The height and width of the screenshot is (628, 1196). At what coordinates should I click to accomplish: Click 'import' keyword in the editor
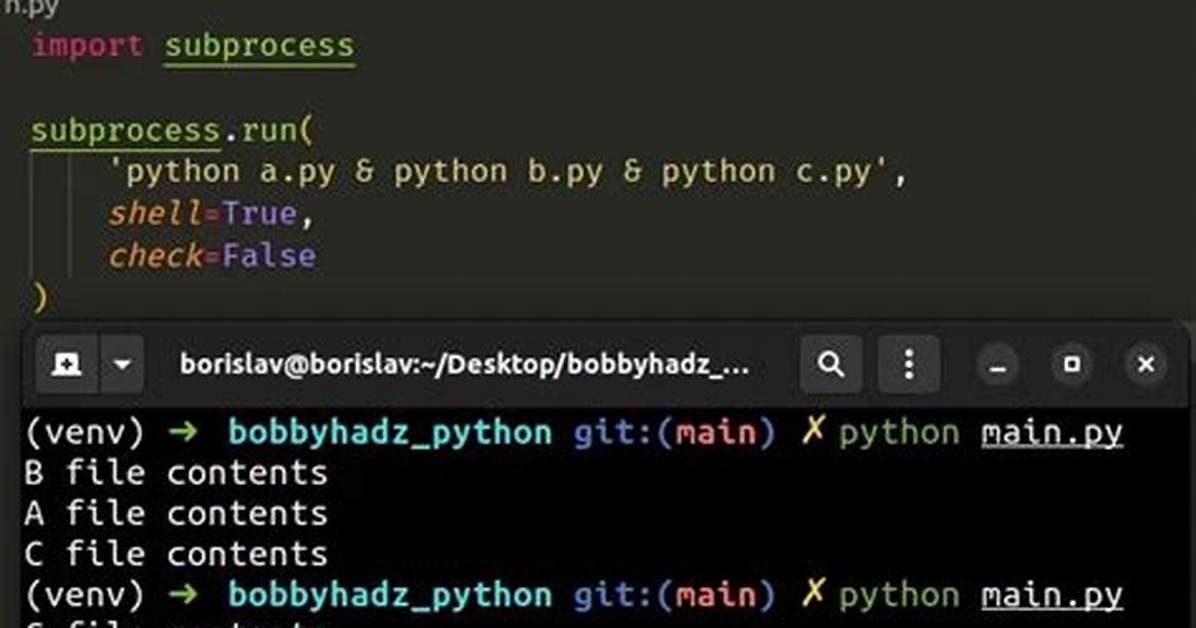pyautogui.click(x=87, y=46)
